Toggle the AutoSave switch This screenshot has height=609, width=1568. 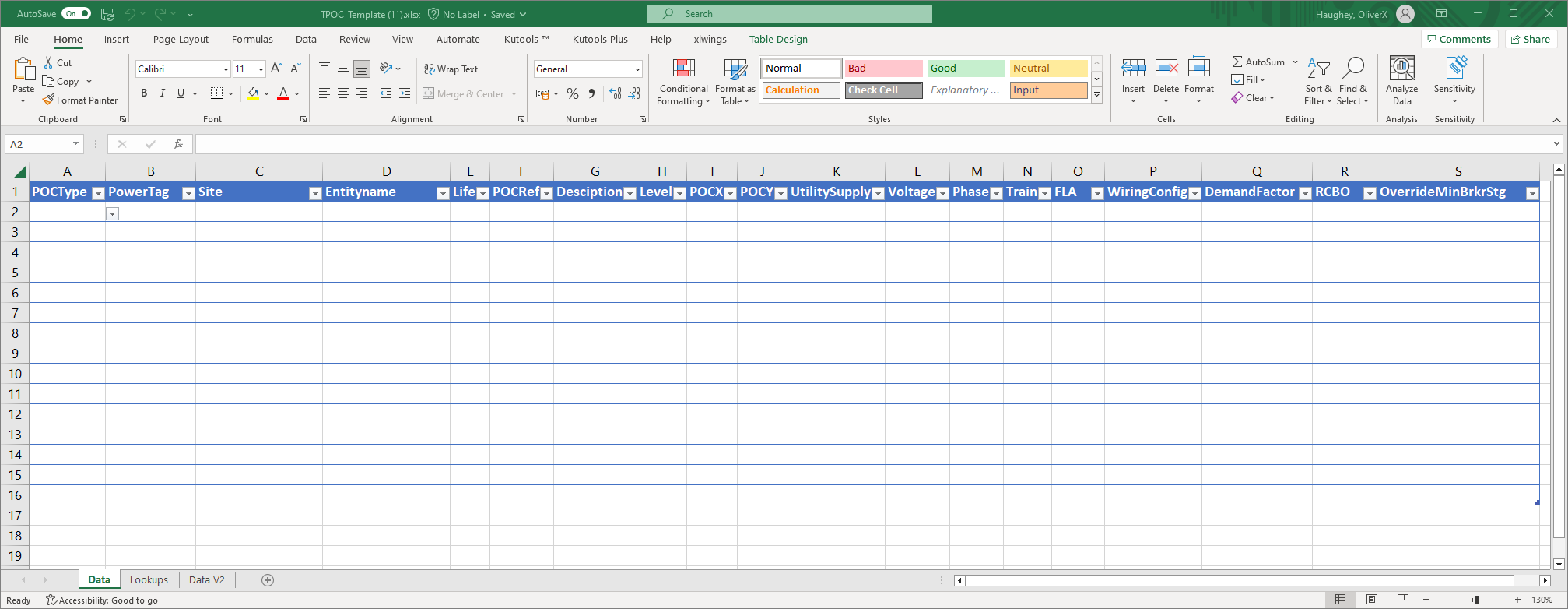76,14
